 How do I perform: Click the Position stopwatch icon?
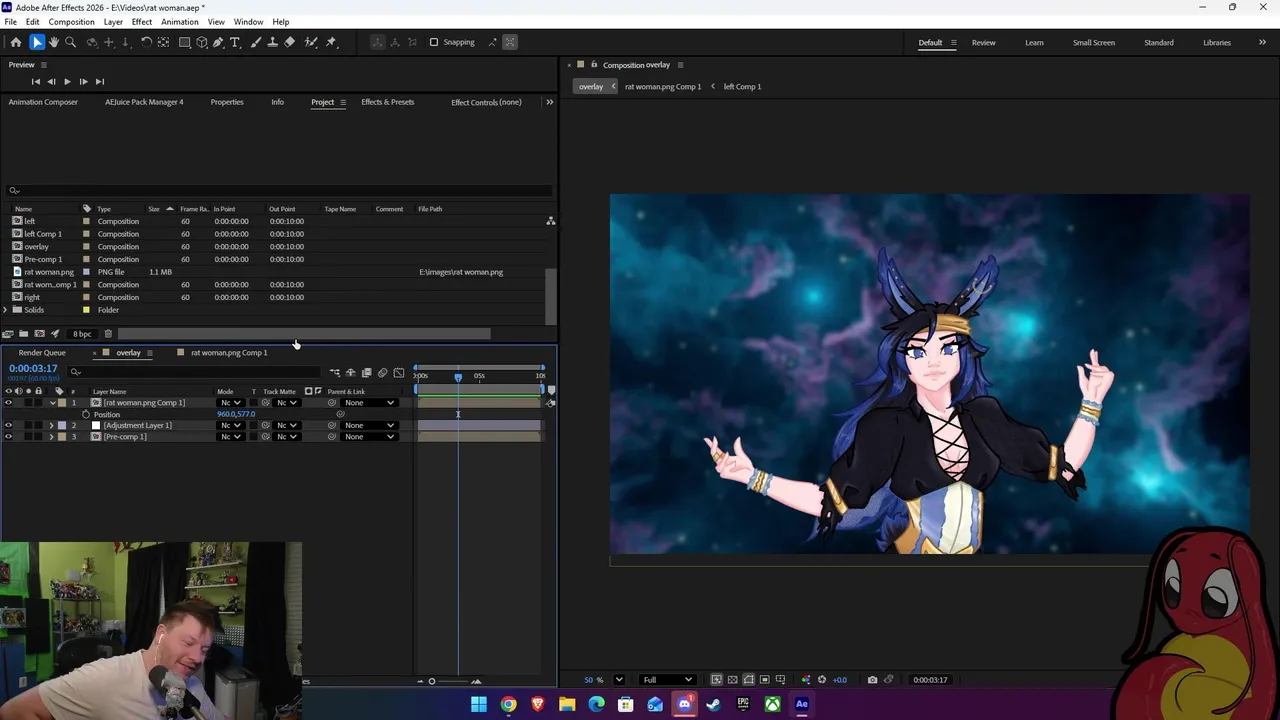click(x=86, y=414)
